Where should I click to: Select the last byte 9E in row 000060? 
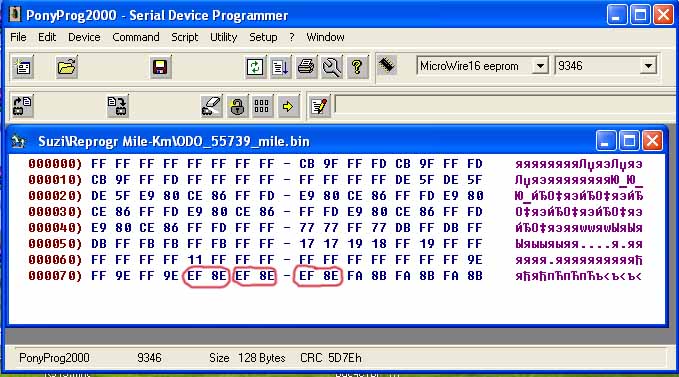[475, 260]
